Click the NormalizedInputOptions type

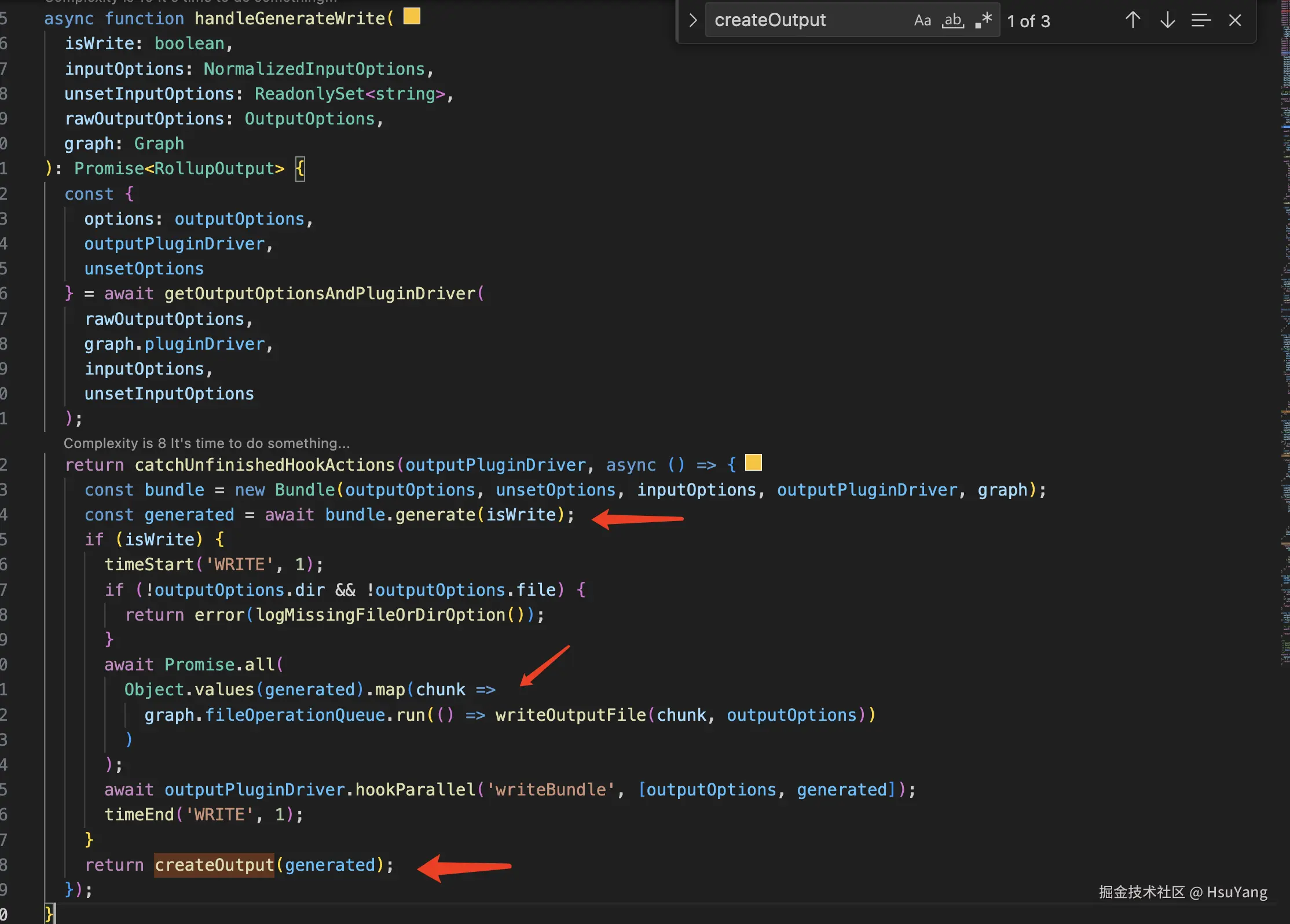(314, 69)
